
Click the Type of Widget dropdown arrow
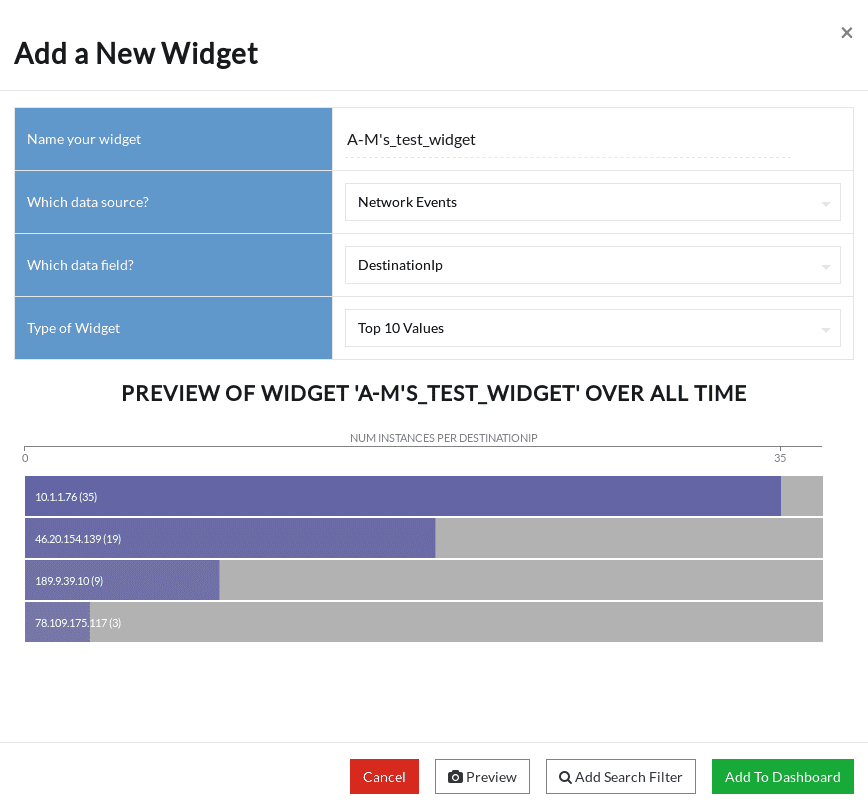[x=825, y=329]
